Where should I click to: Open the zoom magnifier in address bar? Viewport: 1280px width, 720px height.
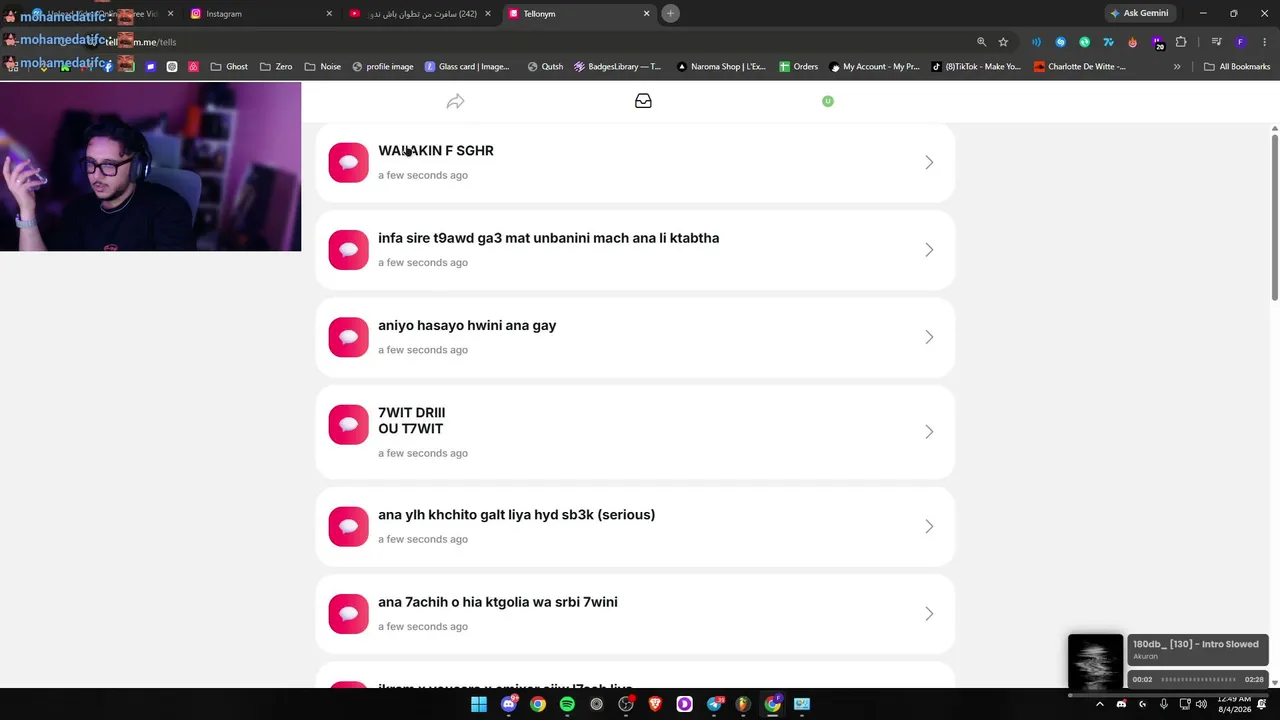981,42
